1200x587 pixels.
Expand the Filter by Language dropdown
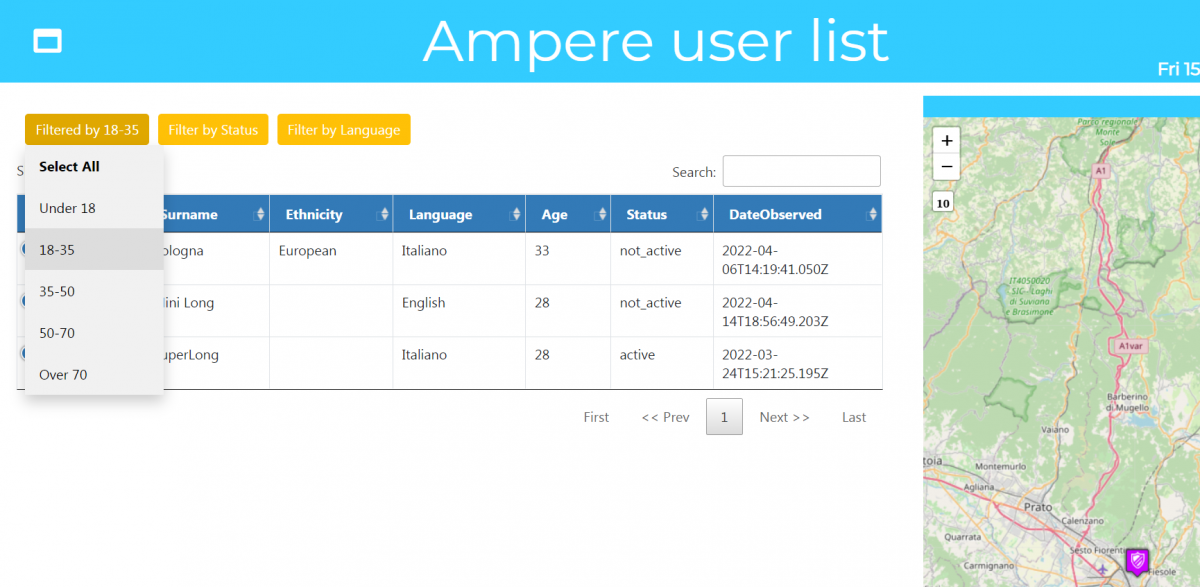point(343,130)
